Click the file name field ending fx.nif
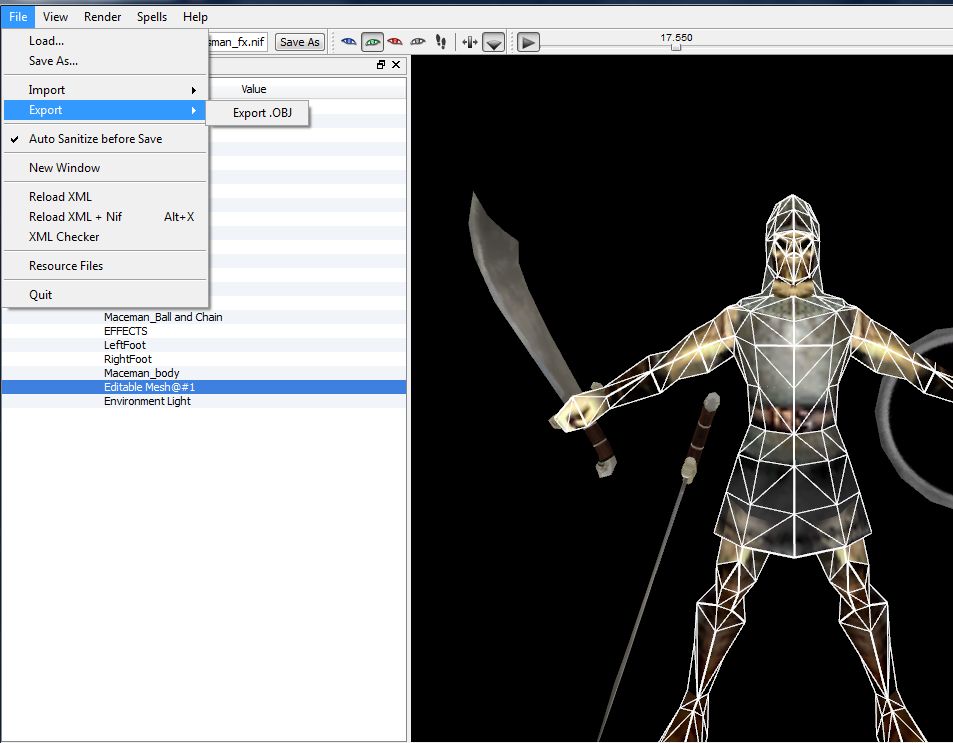The width and height of the screenshot is (953, 743). pos(238,42)
